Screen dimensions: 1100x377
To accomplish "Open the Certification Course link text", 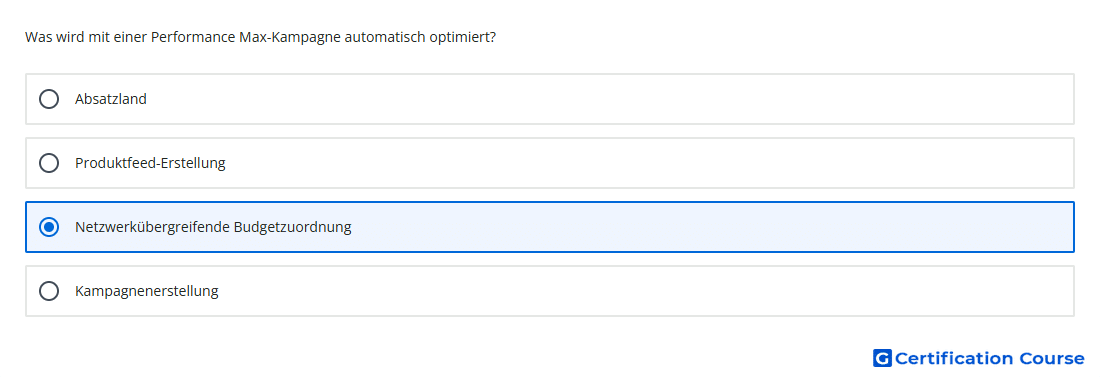I will (989, 358).
